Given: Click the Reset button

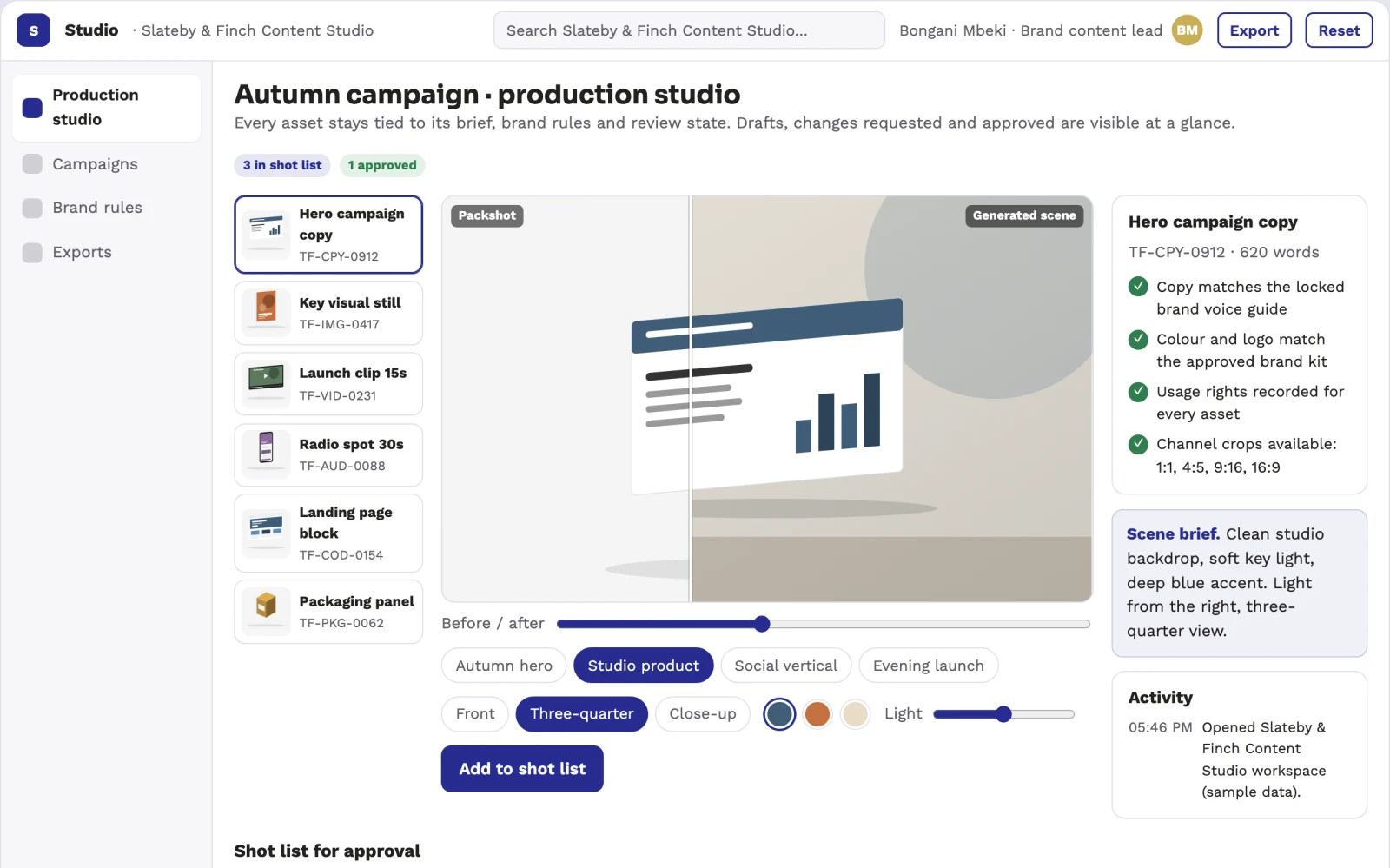Looking at the screenshot, I should click(x=1339, y=30).
